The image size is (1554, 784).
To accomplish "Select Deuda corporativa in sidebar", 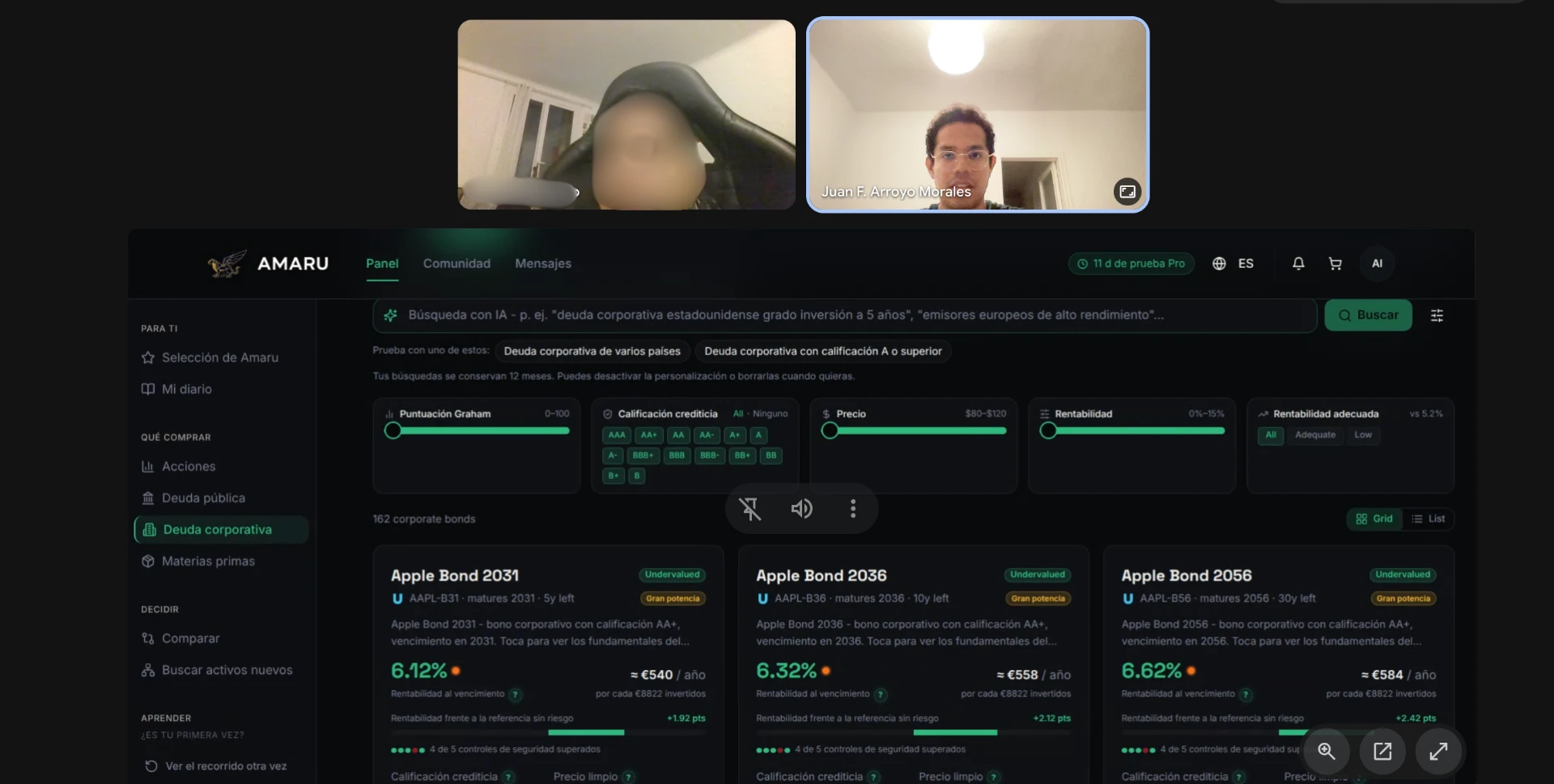I will (221, 530).
